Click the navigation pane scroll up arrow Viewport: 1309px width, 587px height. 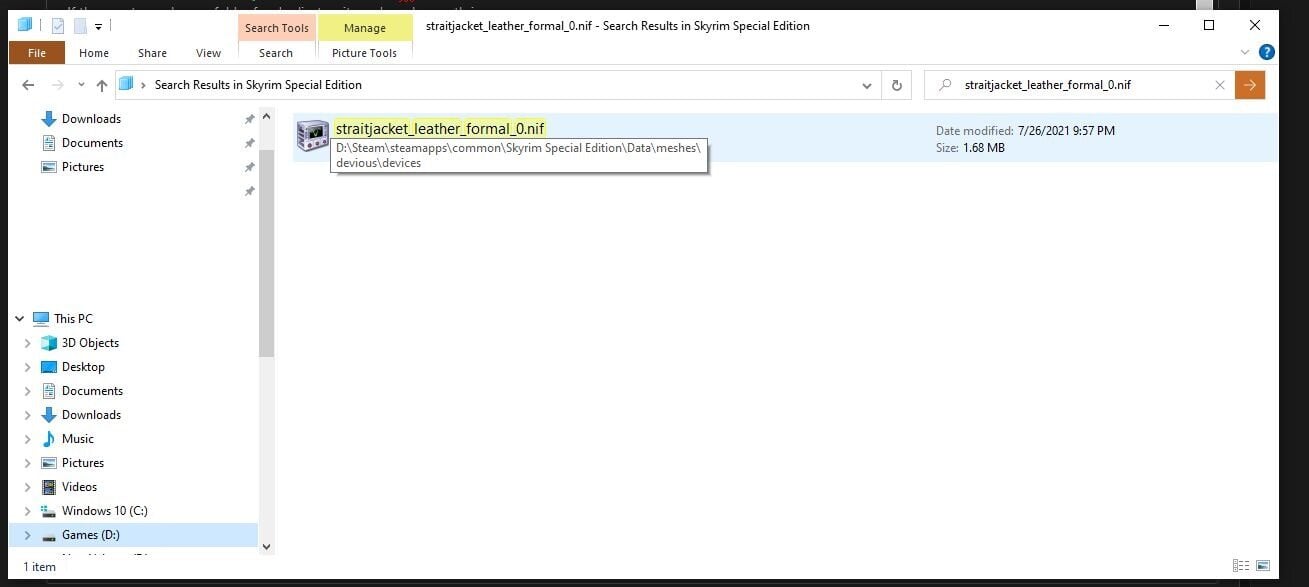pyautogui.click(x=266, y=116)
